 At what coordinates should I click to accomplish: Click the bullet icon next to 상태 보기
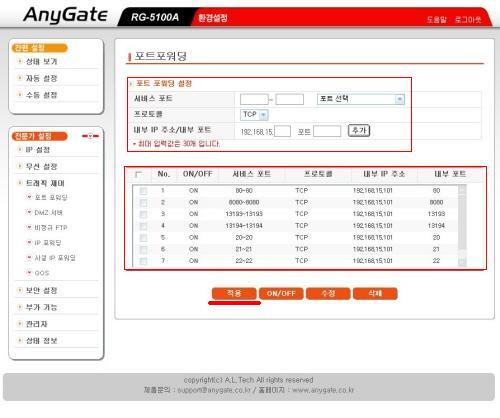coord(20,61)
